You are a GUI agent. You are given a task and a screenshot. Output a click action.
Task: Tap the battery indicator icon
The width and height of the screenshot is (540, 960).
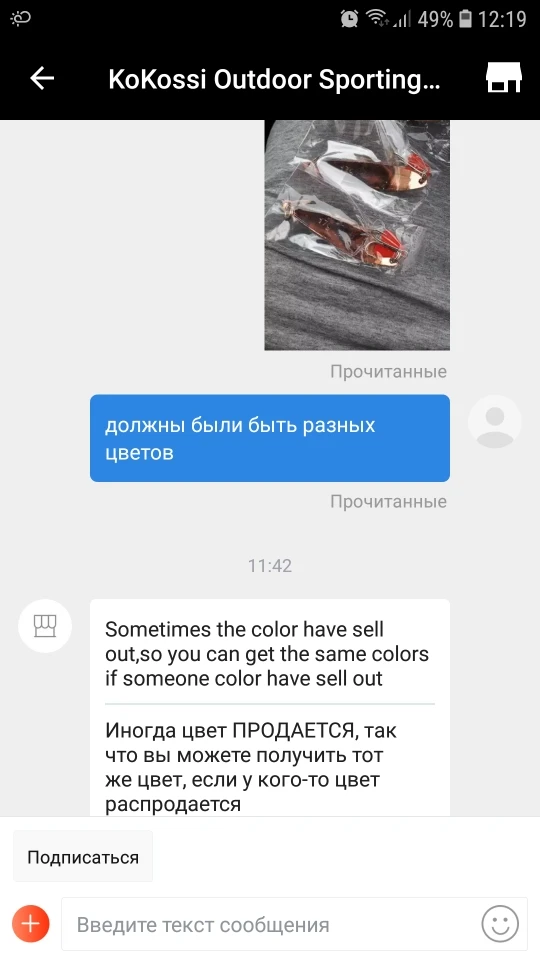(465, 19)
